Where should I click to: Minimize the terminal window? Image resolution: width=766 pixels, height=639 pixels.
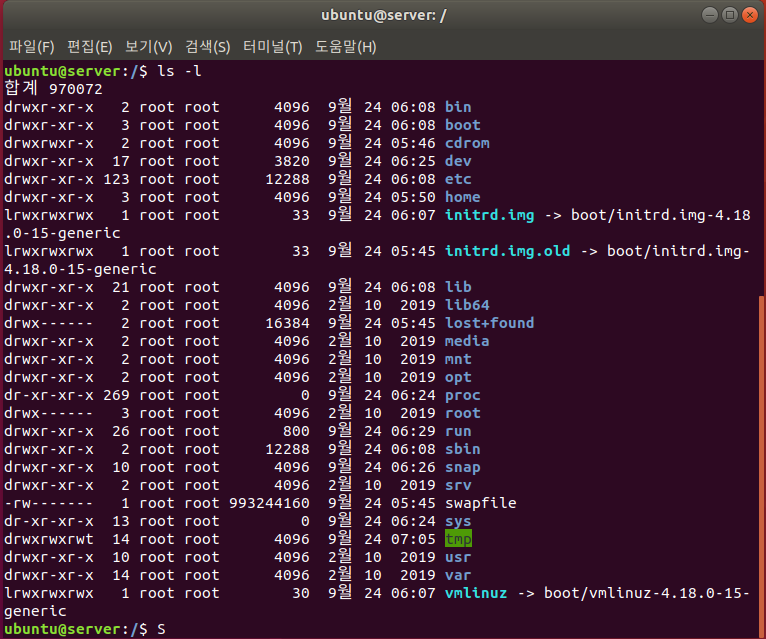point(710,15)
